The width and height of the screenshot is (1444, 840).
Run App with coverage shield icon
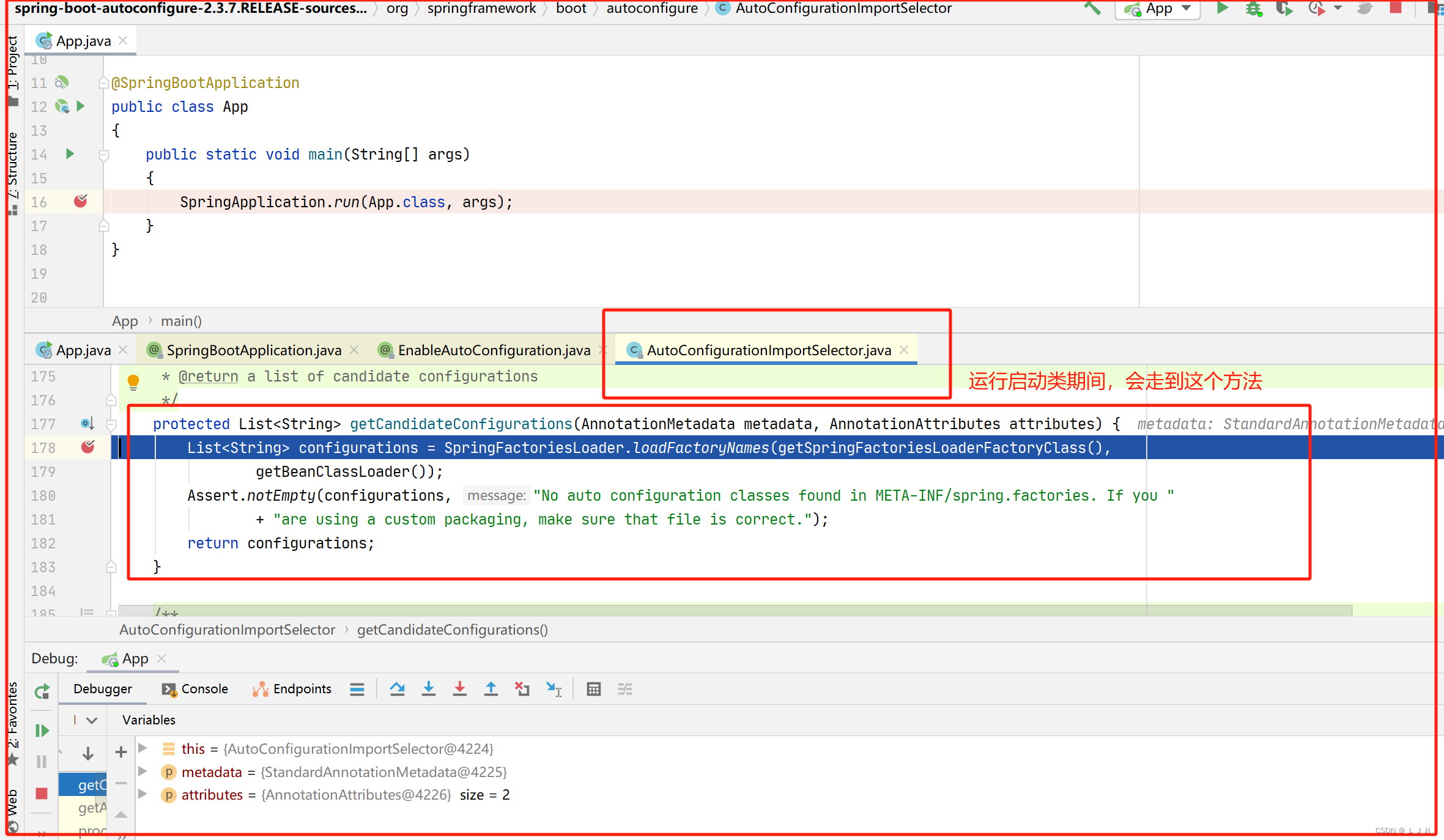tap(1284, 9)
